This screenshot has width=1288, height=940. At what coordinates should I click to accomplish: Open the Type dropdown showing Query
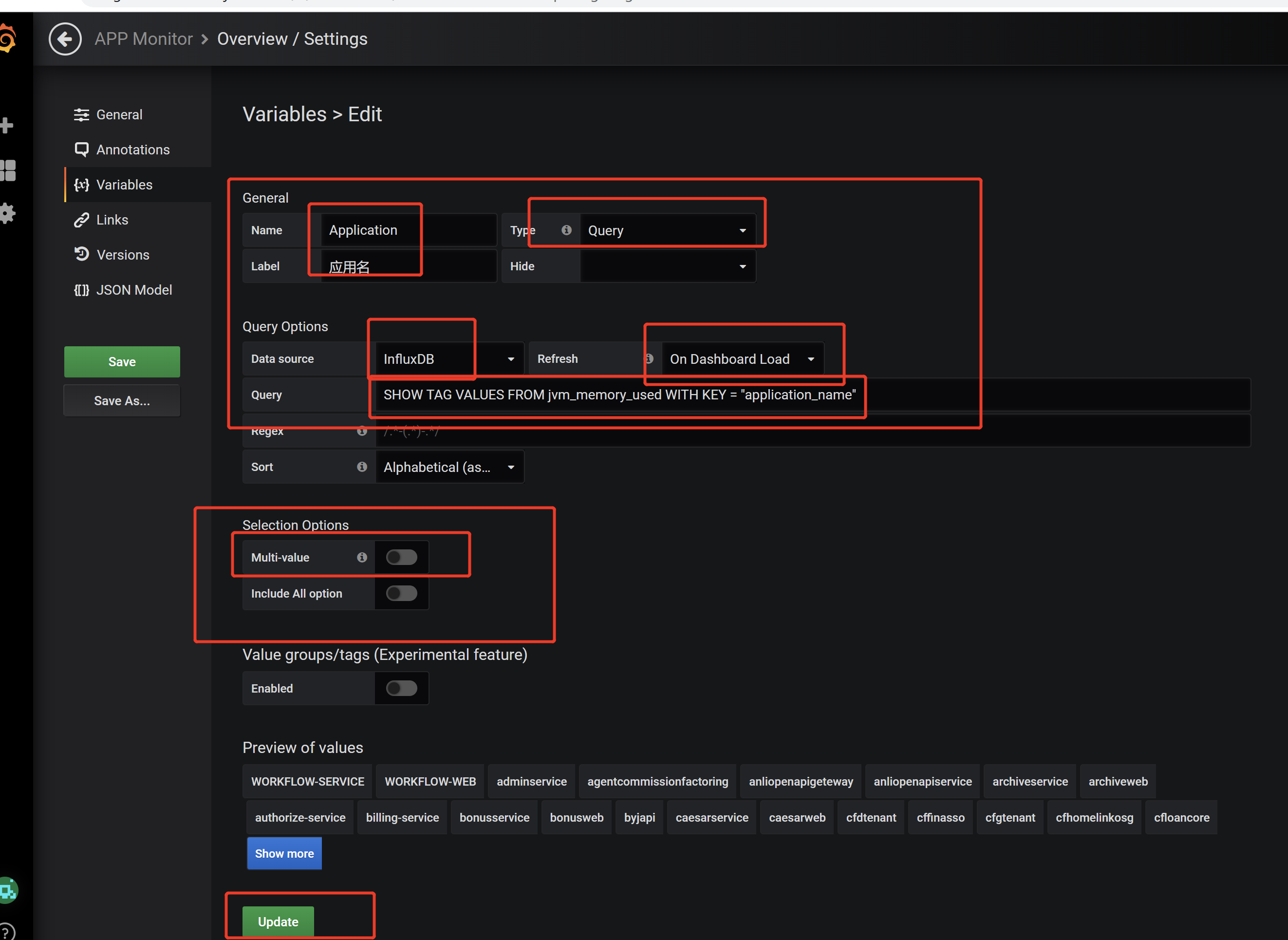[667, 230]
